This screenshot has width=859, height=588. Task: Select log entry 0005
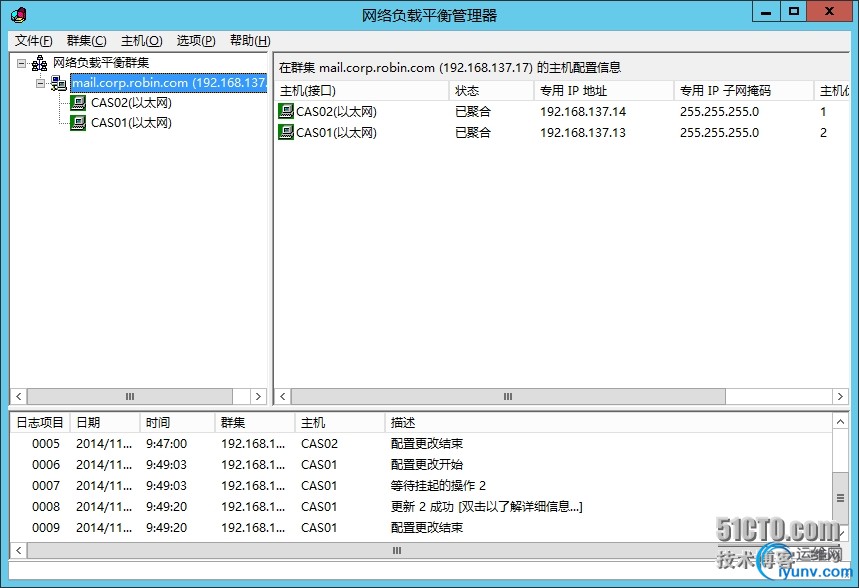click(x=421, y=443)
